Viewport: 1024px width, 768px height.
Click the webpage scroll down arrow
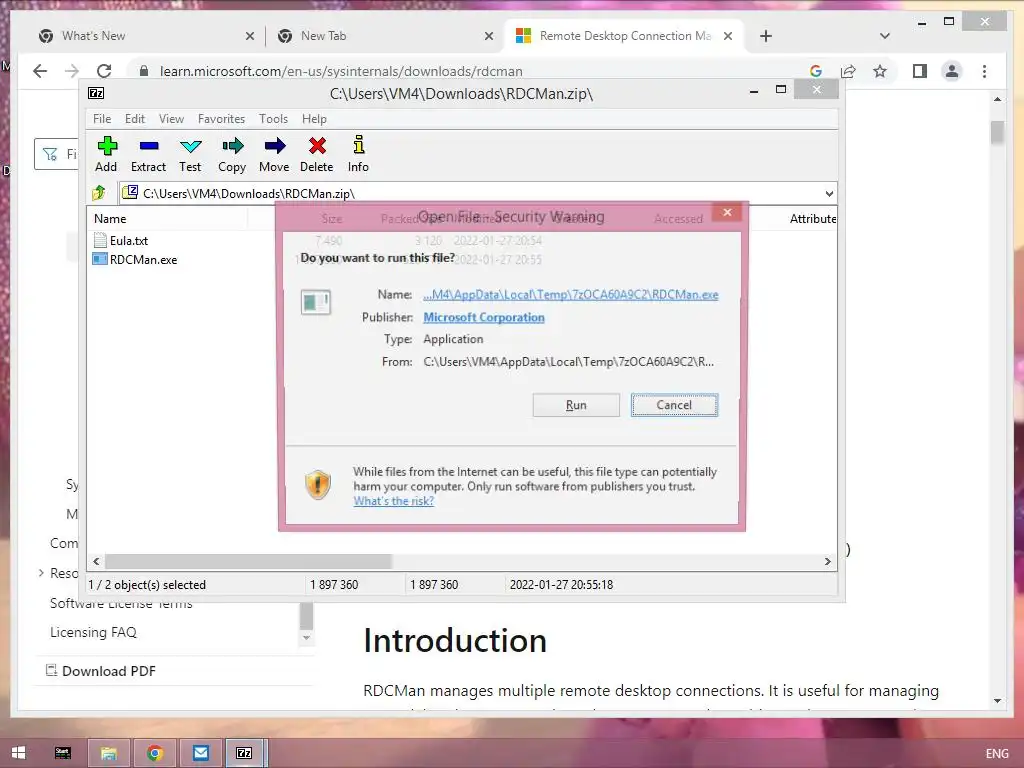997,701
